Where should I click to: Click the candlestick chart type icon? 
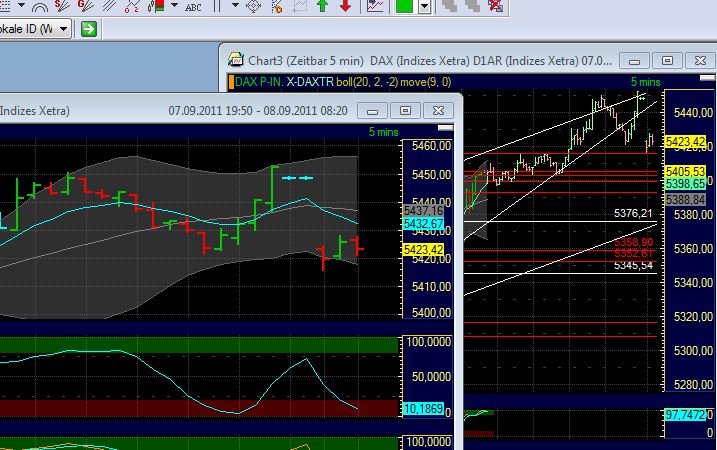click(156, 6)
